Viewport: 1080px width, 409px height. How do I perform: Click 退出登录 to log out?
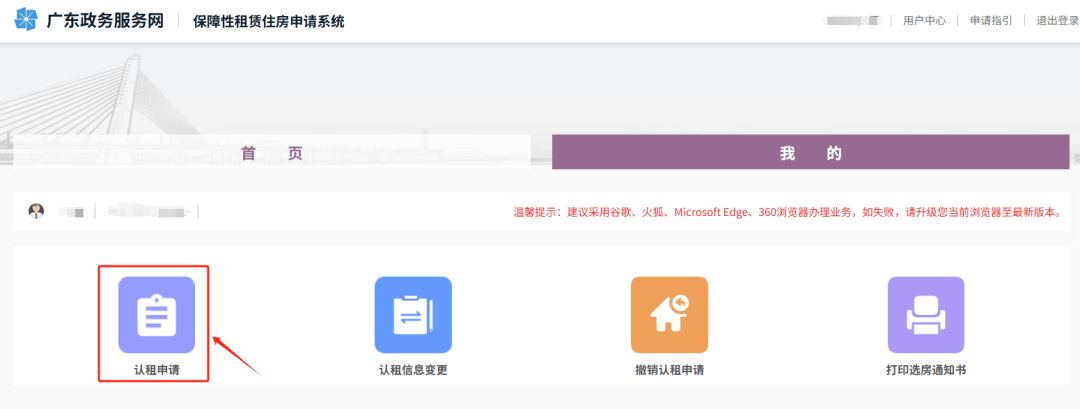point(1058,21)
